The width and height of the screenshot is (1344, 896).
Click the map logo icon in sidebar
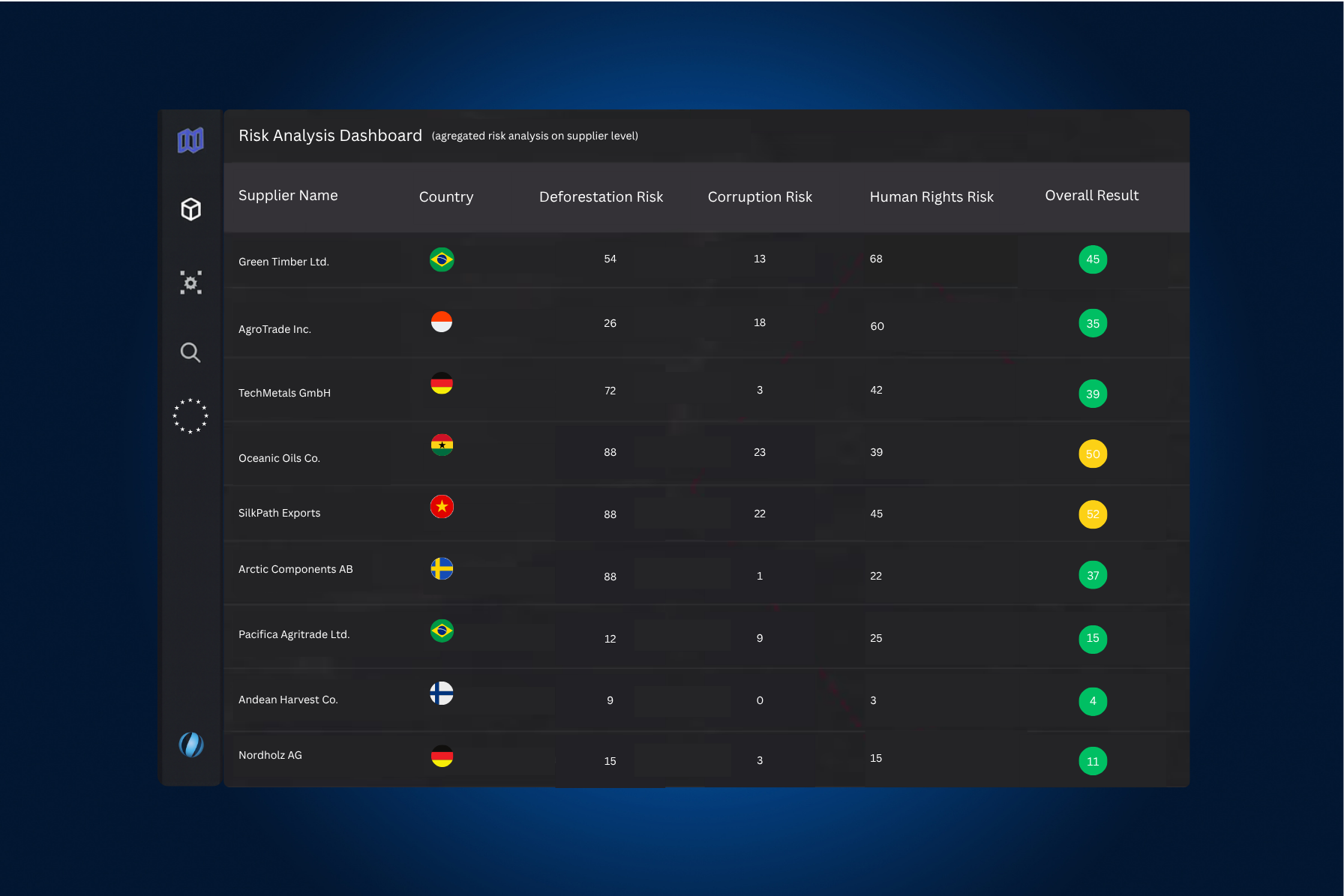tap(190, 140)
